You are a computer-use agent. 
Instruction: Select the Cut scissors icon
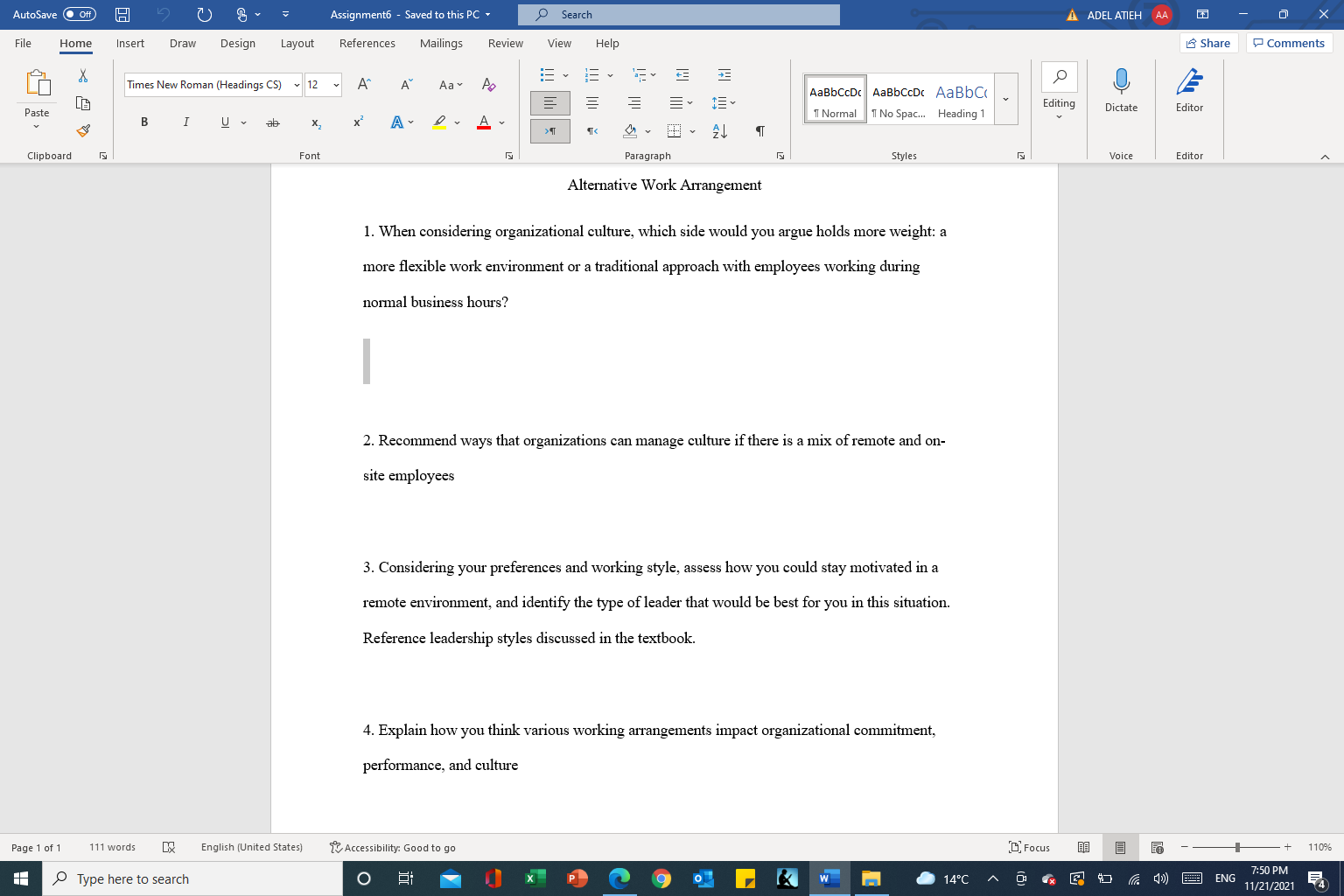[x=83, y=76]
